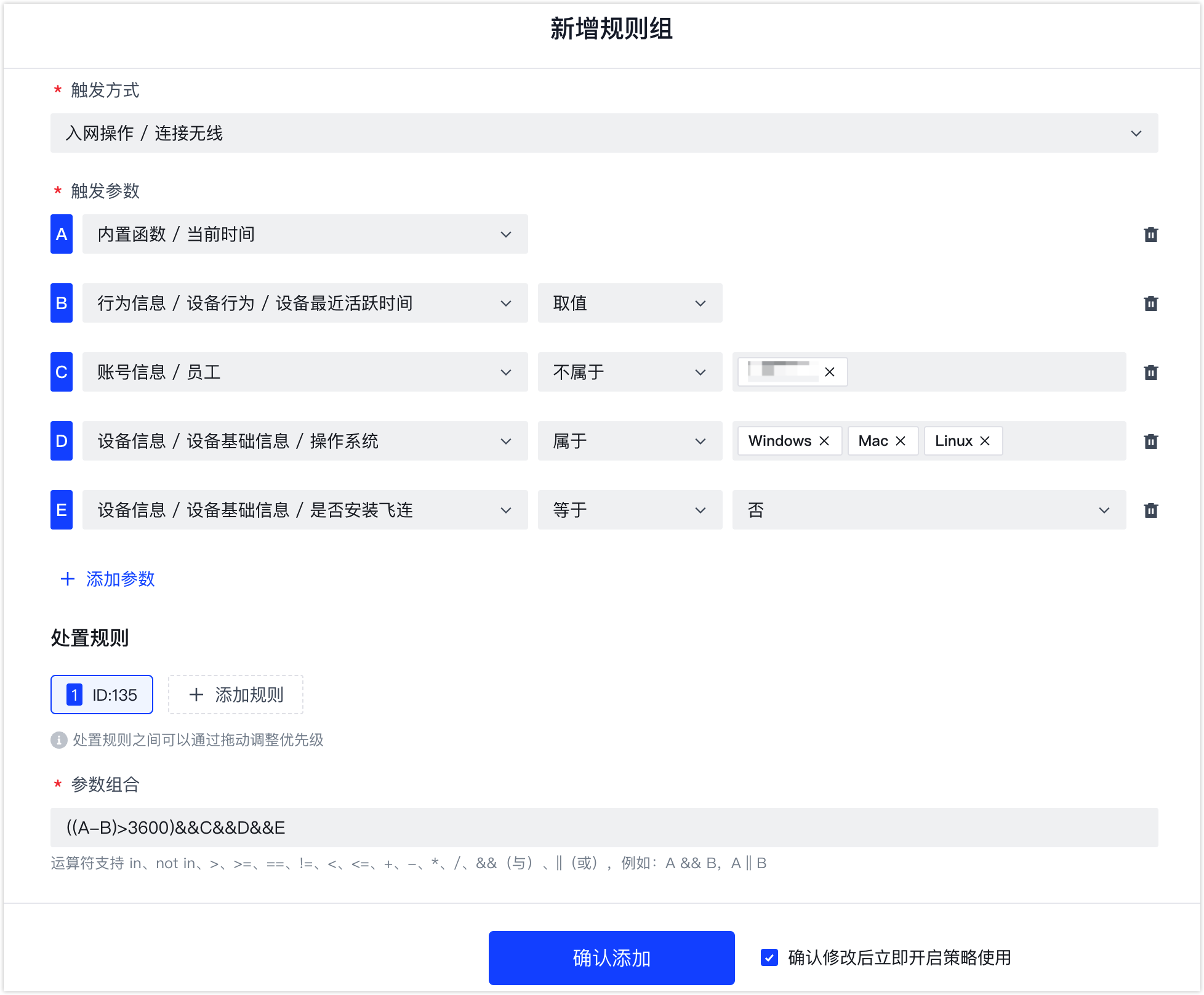
Task: Delete parameter D with trash icon
Action: click(x=1150, y=441)
